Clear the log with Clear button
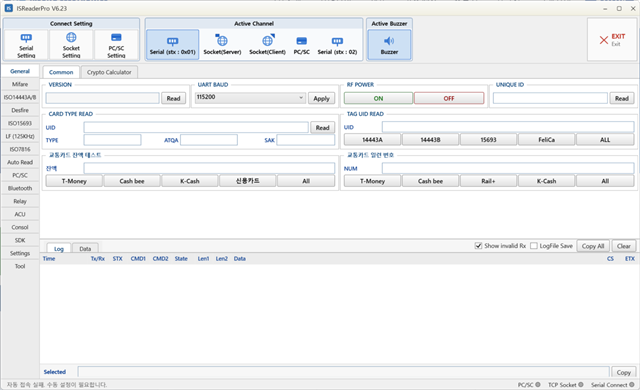The height and width of the screenshot is (390, 640). click(x=624, y=246)
